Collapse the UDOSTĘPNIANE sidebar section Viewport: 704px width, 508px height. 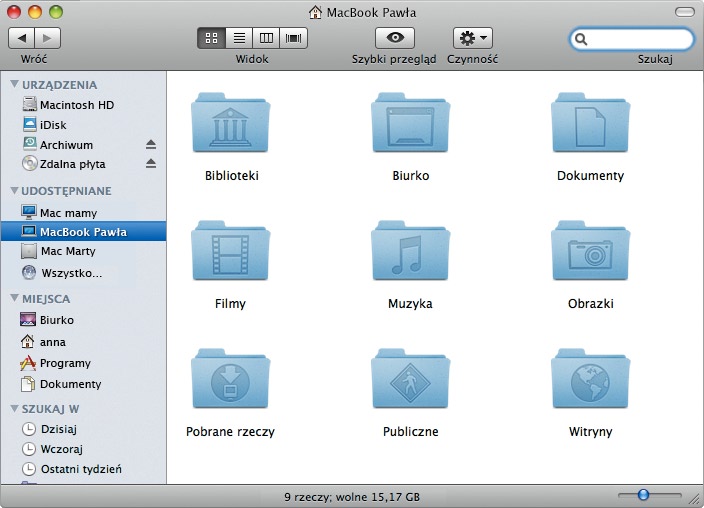point(14,190)
